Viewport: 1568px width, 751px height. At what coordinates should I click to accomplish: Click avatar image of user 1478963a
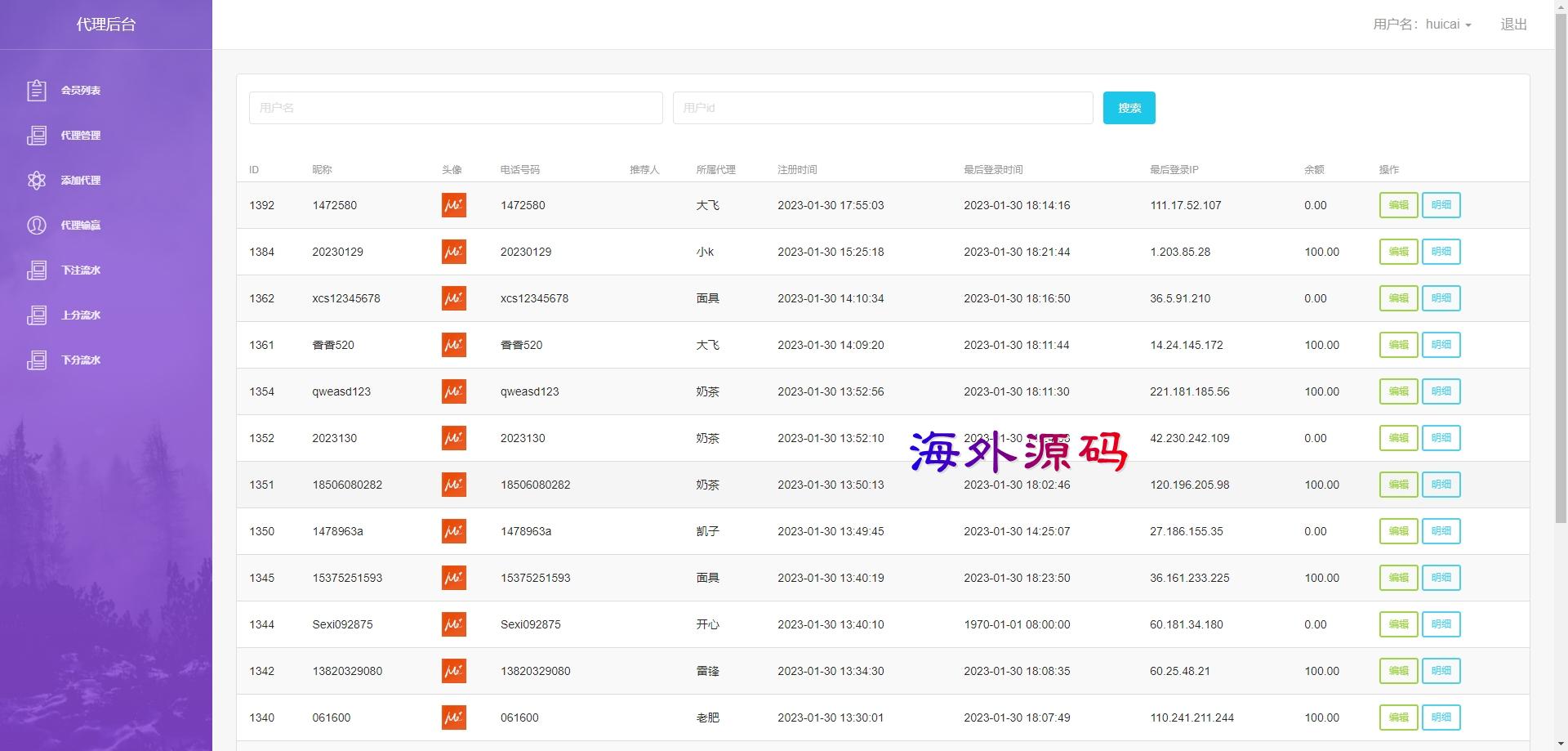454,531
